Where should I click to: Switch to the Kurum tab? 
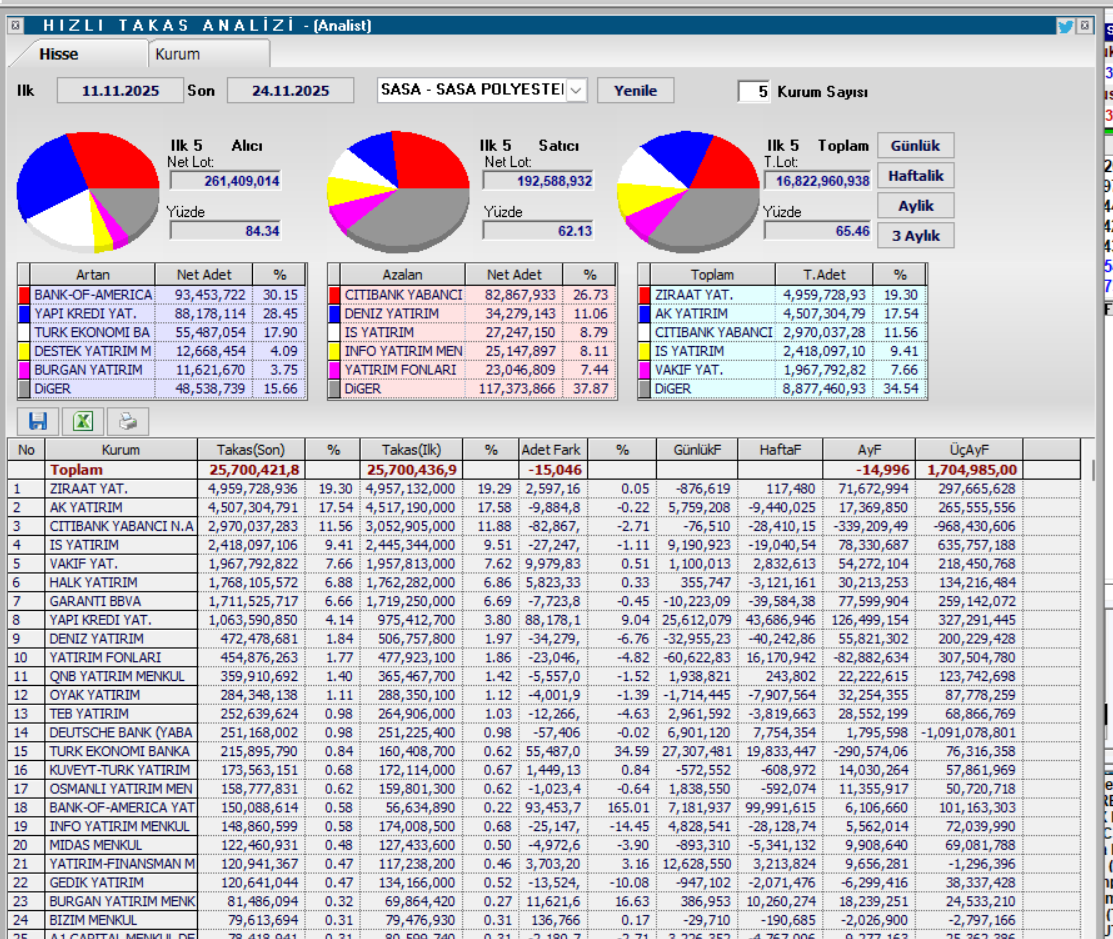pyautogui.click(x=177, y=54)
